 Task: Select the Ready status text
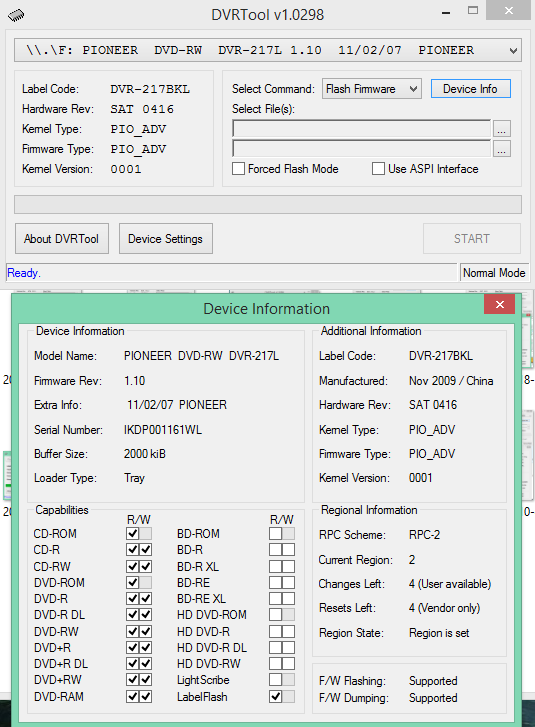click(x=24, y=273)
